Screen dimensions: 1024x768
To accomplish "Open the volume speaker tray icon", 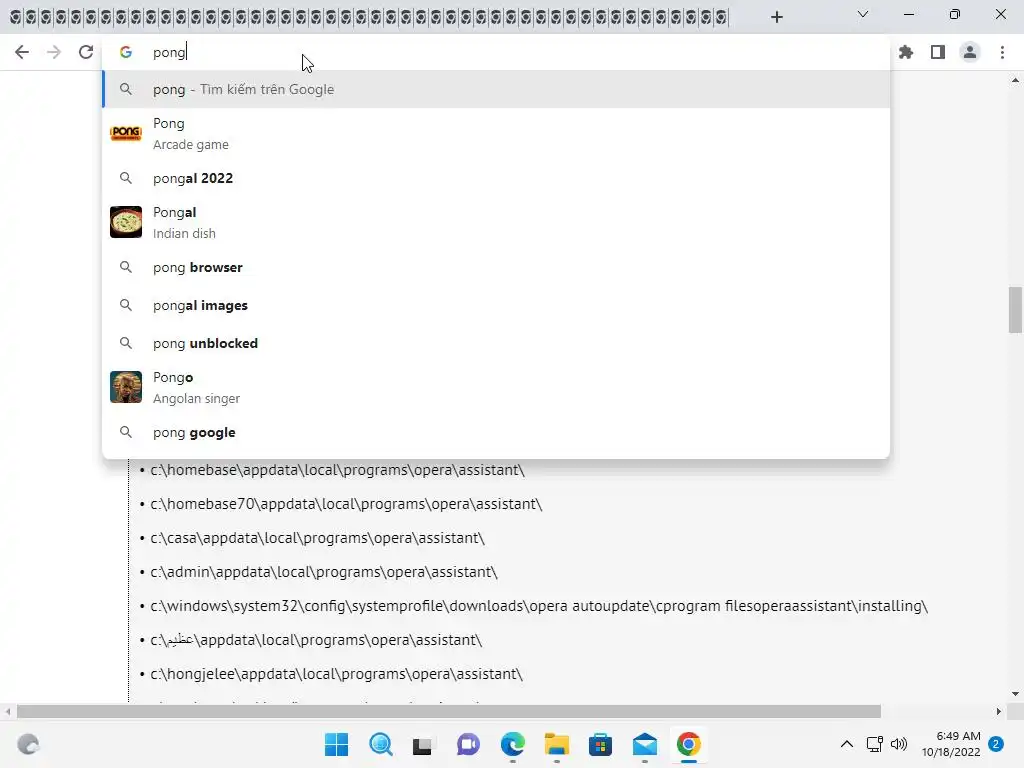I will pyautogui.click(x=899, y=744).
